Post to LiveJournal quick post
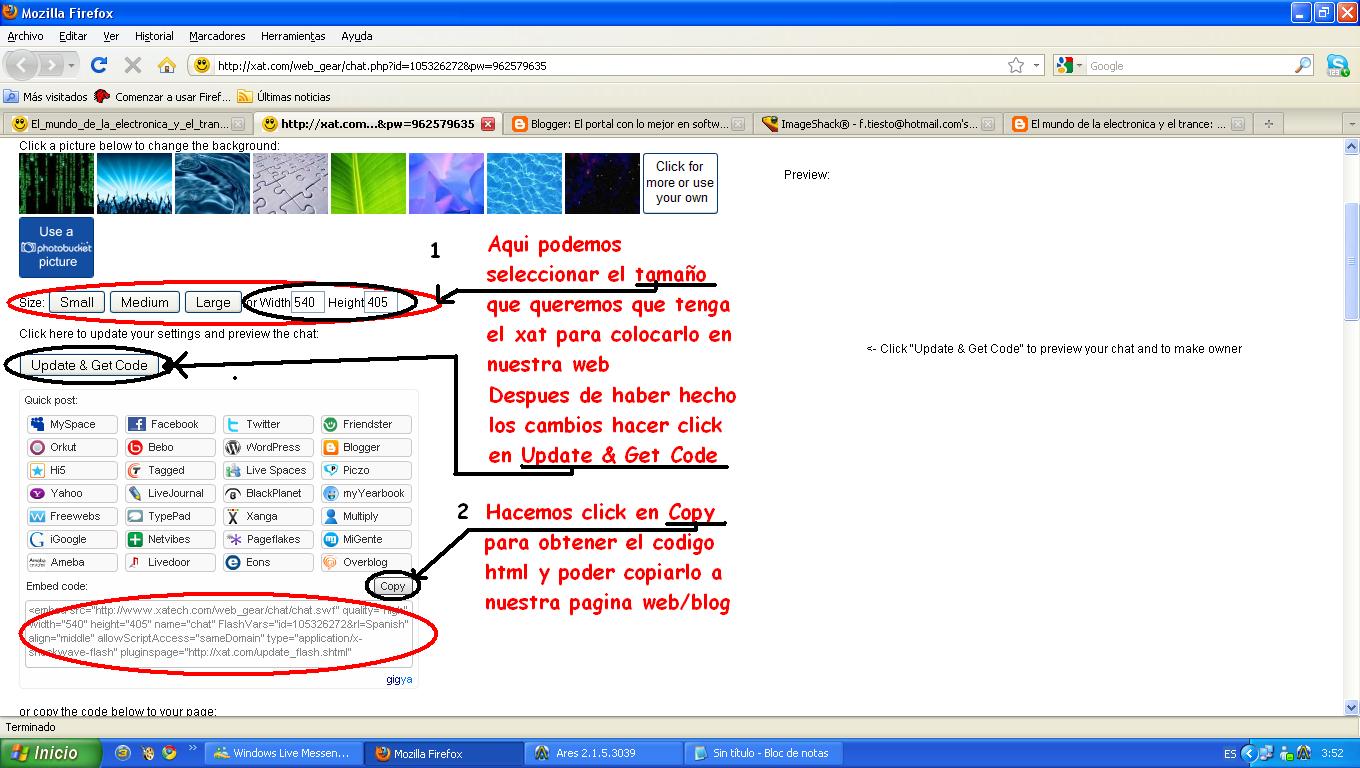The image size is (1360, 768). 170,493
